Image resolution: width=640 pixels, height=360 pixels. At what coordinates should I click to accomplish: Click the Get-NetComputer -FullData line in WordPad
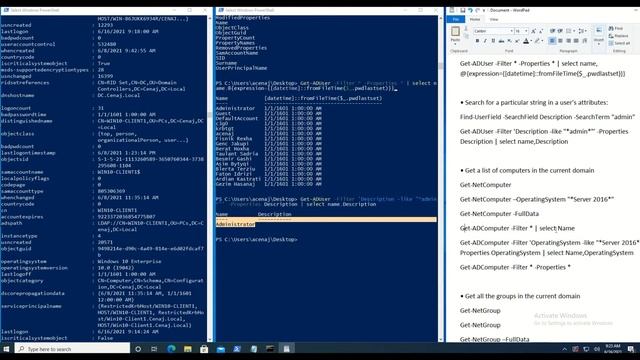(x=499, y=214)
